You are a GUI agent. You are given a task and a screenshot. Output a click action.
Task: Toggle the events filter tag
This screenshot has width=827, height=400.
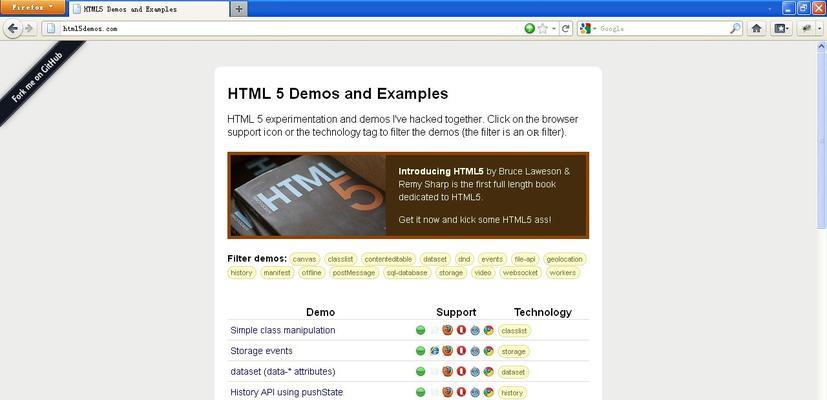pos(492,259)
